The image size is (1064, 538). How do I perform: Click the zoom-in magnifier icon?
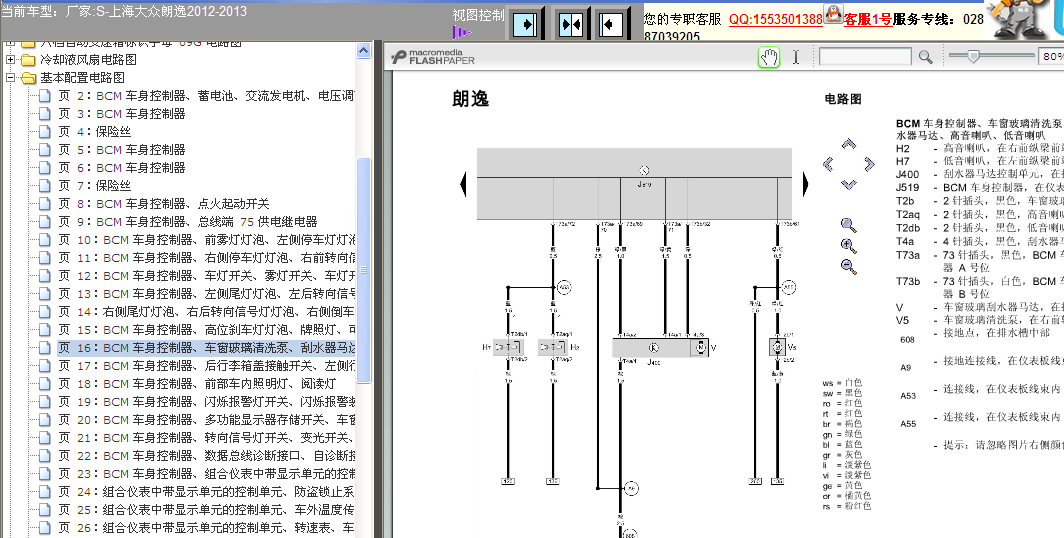(x=848, y=246)
